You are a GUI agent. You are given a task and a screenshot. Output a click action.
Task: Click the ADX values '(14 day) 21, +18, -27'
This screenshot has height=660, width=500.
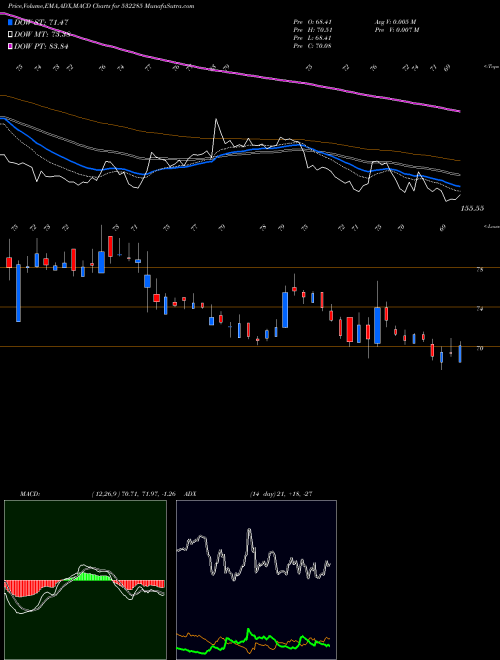click(281, 494)
